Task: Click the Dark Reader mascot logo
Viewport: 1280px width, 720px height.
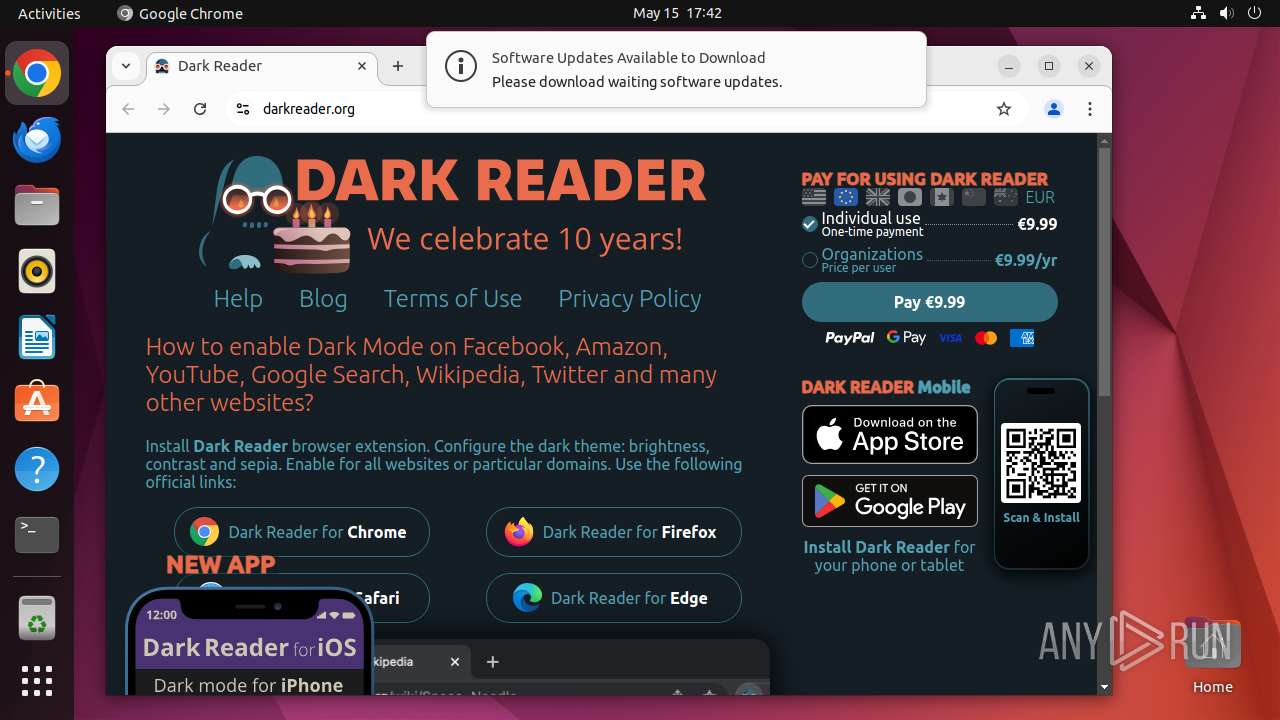Action: point(245,214)
